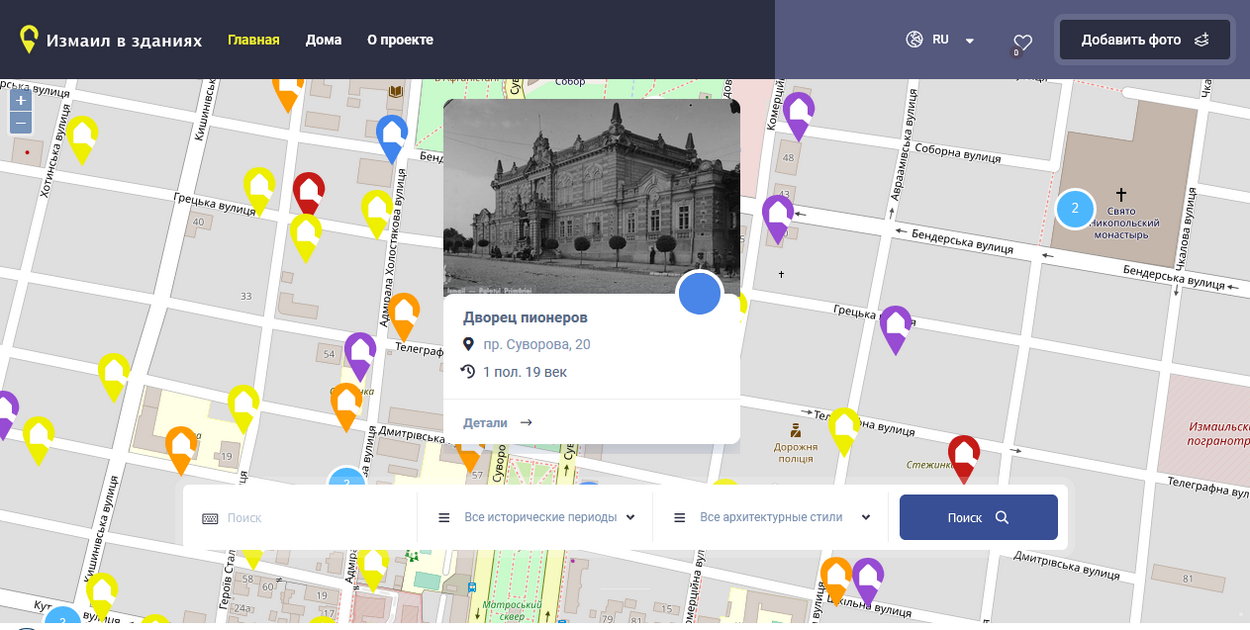Image resolution: width=1250 pixels, height=630 pixels.
Task: Expand the RU language dropdown arrow
Action: pyautogui.click(x=969, y=41)
